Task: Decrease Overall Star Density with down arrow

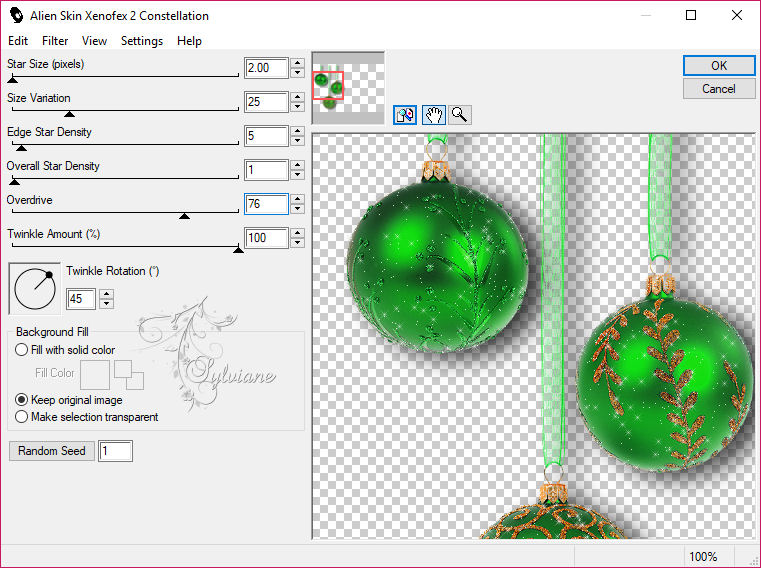Action: [x=298, y=175]
